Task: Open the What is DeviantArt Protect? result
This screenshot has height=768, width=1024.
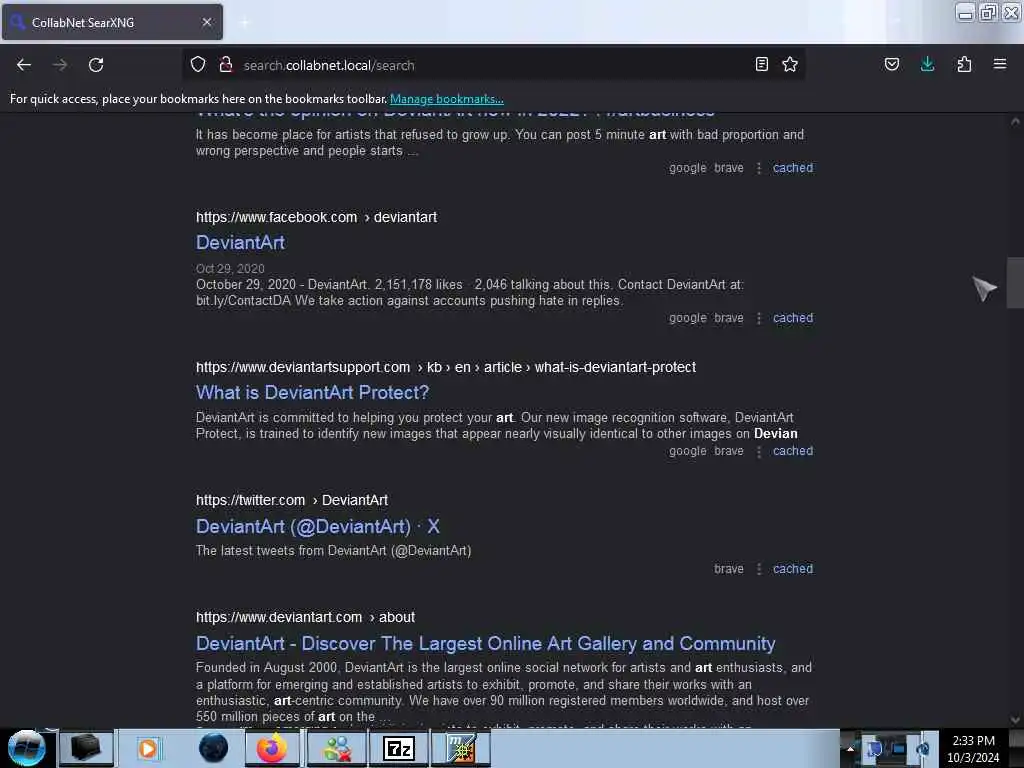Action: [x=313, y=392]
